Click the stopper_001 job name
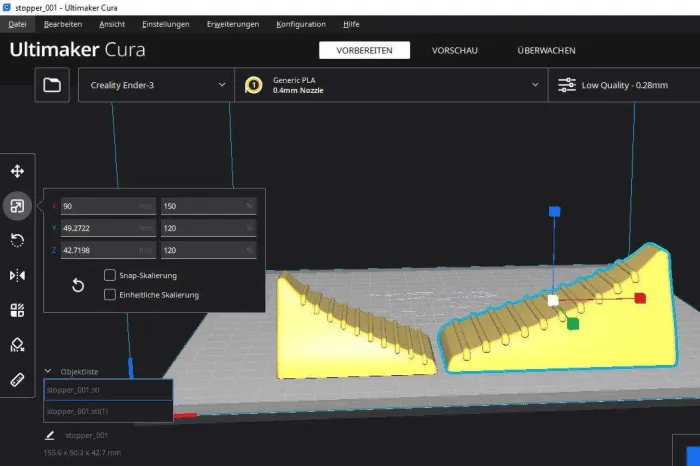Viewport: 700px width, 466px height. pos(87,435)
